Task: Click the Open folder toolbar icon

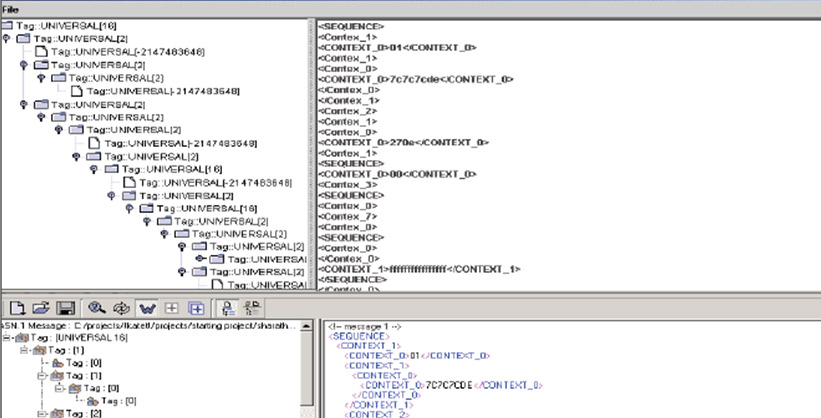Action: point(41,309)
